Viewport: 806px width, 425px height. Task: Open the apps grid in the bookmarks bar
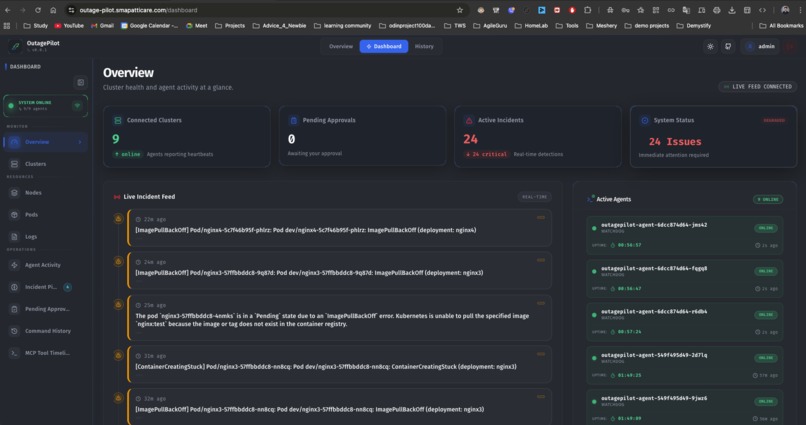click(7, 25)
